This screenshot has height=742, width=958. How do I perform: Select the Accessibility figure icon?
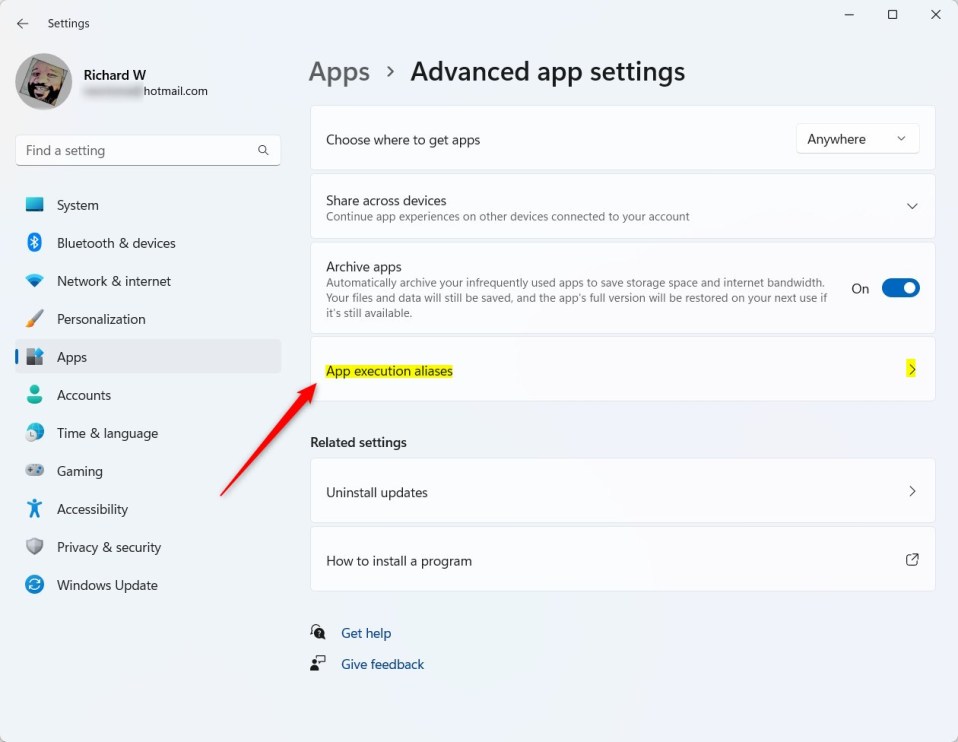click(x=35, y=509)
